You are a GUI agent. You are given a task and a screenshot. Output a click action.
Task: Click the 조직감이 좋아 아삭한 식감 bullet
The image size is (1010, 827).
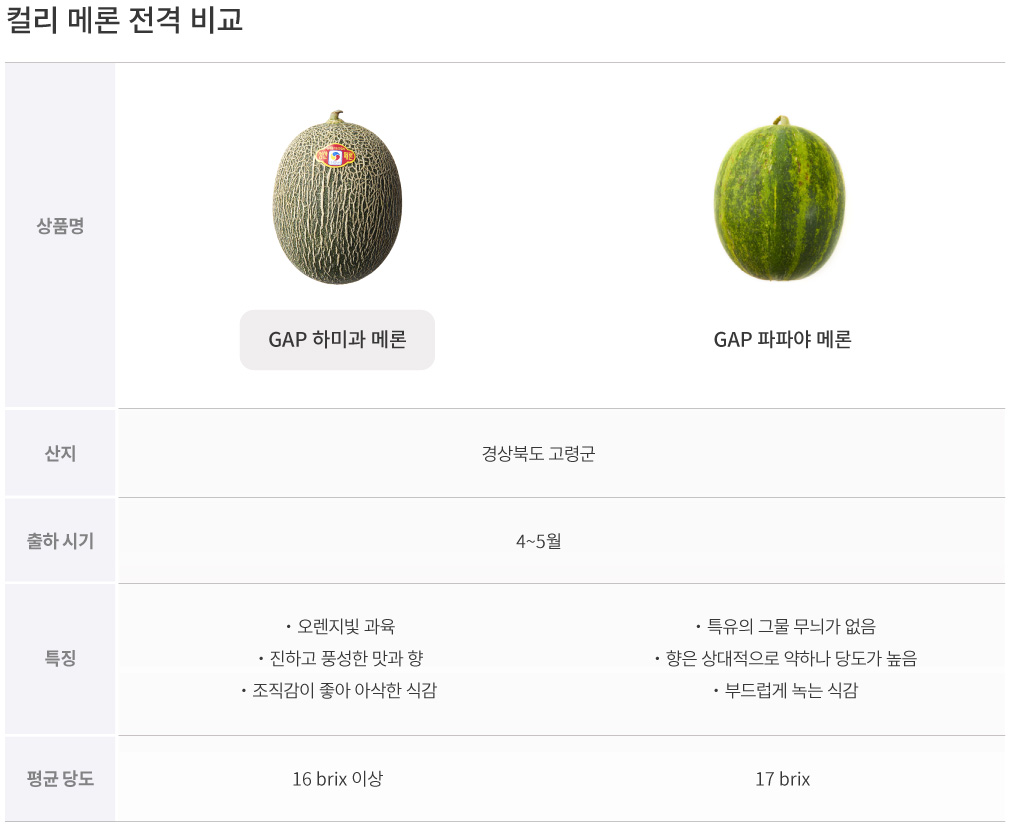point(339,690)
